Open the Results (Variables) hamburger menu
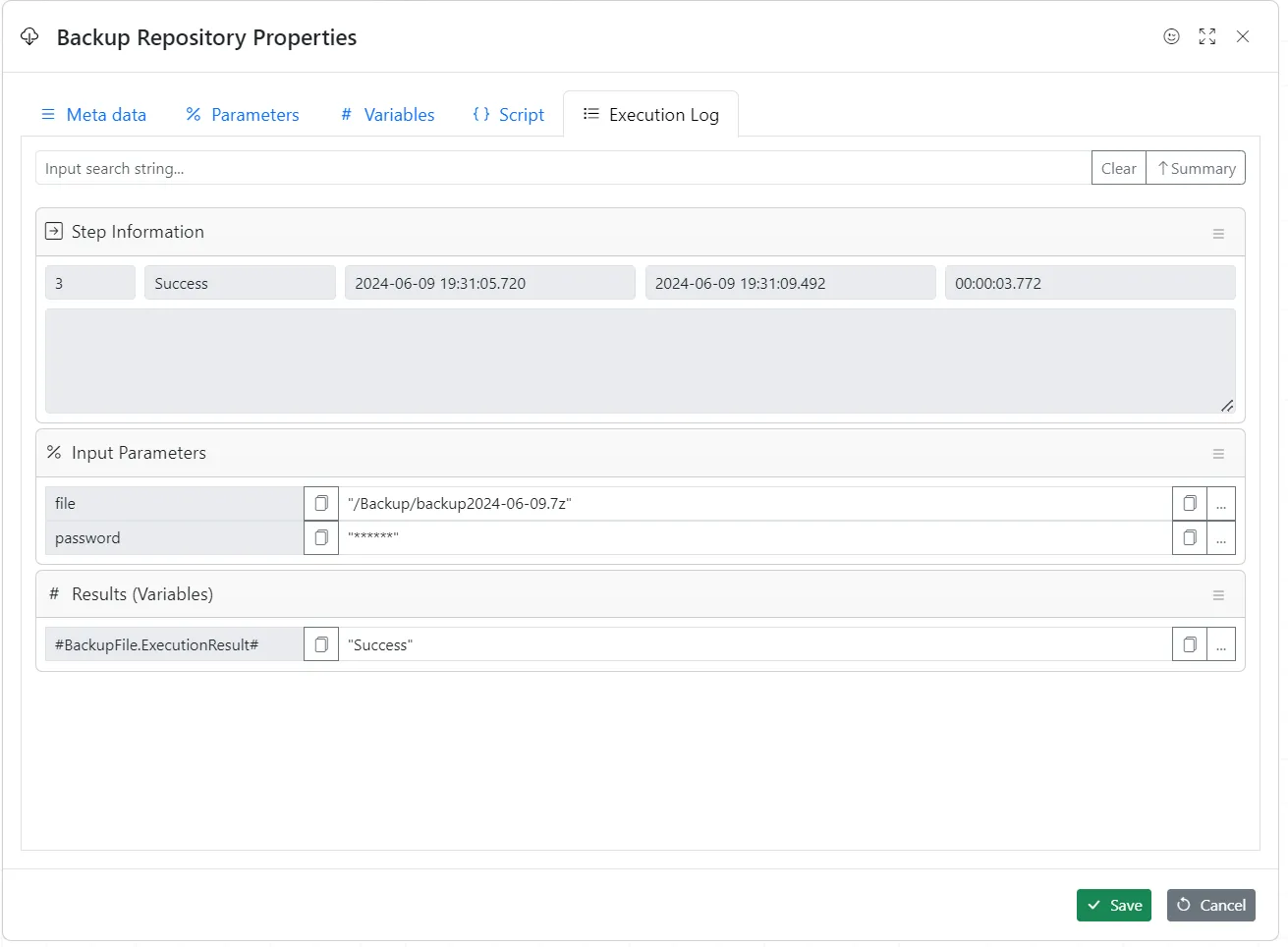 pyautogui.click(x=1218, y=595)
